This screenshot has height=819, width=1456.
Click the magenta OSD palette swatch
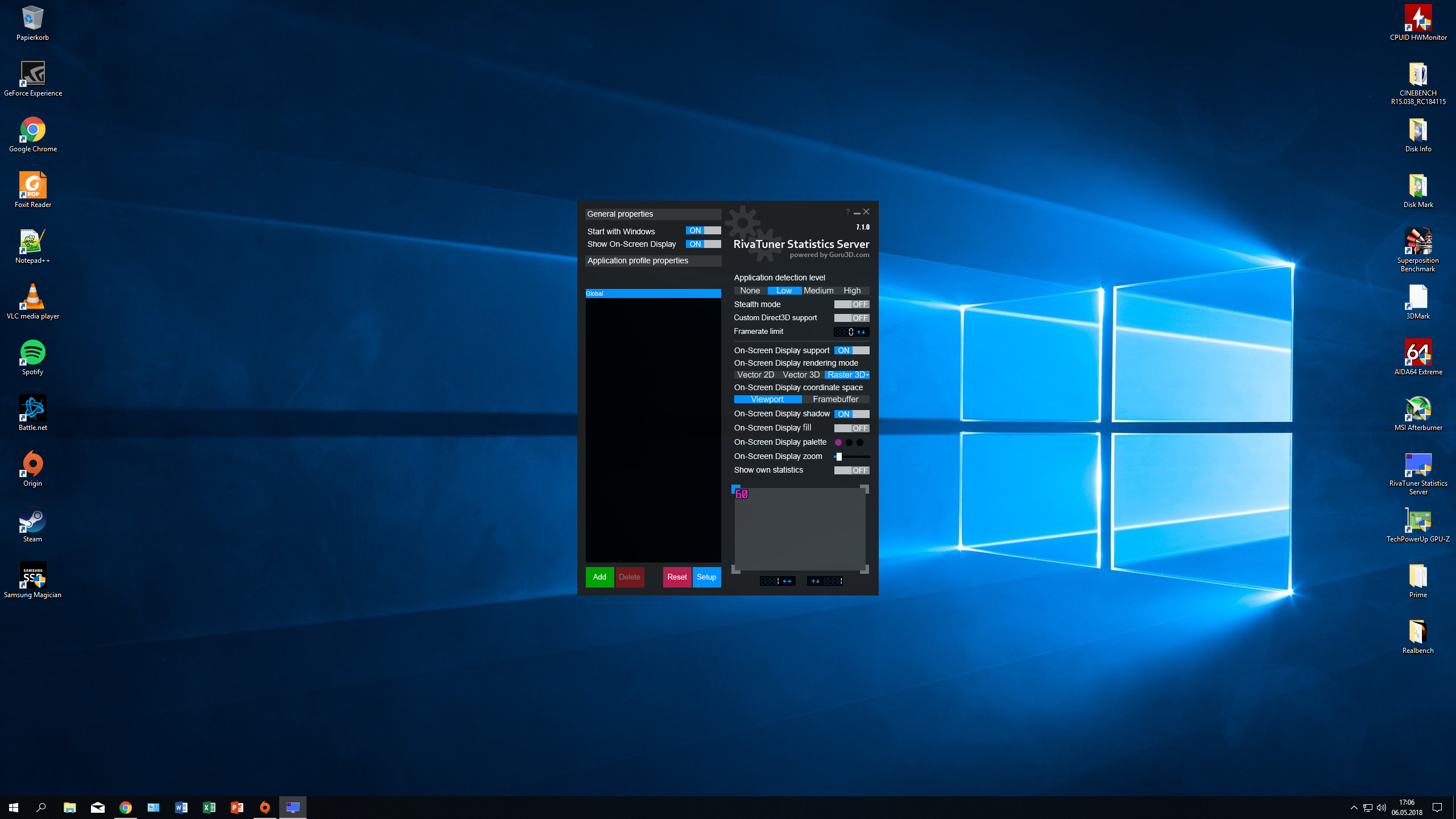(838, 442)
